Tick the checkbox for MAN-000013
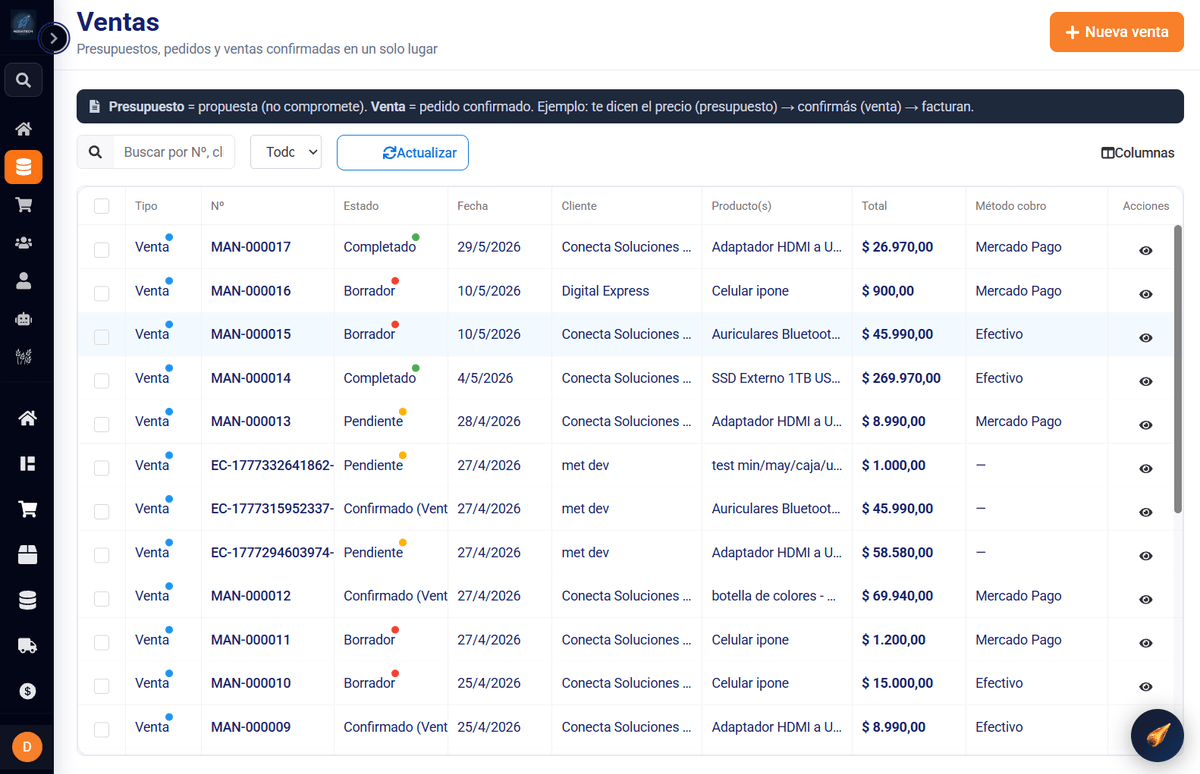The image size is (1200, 774). coord(101,424)
